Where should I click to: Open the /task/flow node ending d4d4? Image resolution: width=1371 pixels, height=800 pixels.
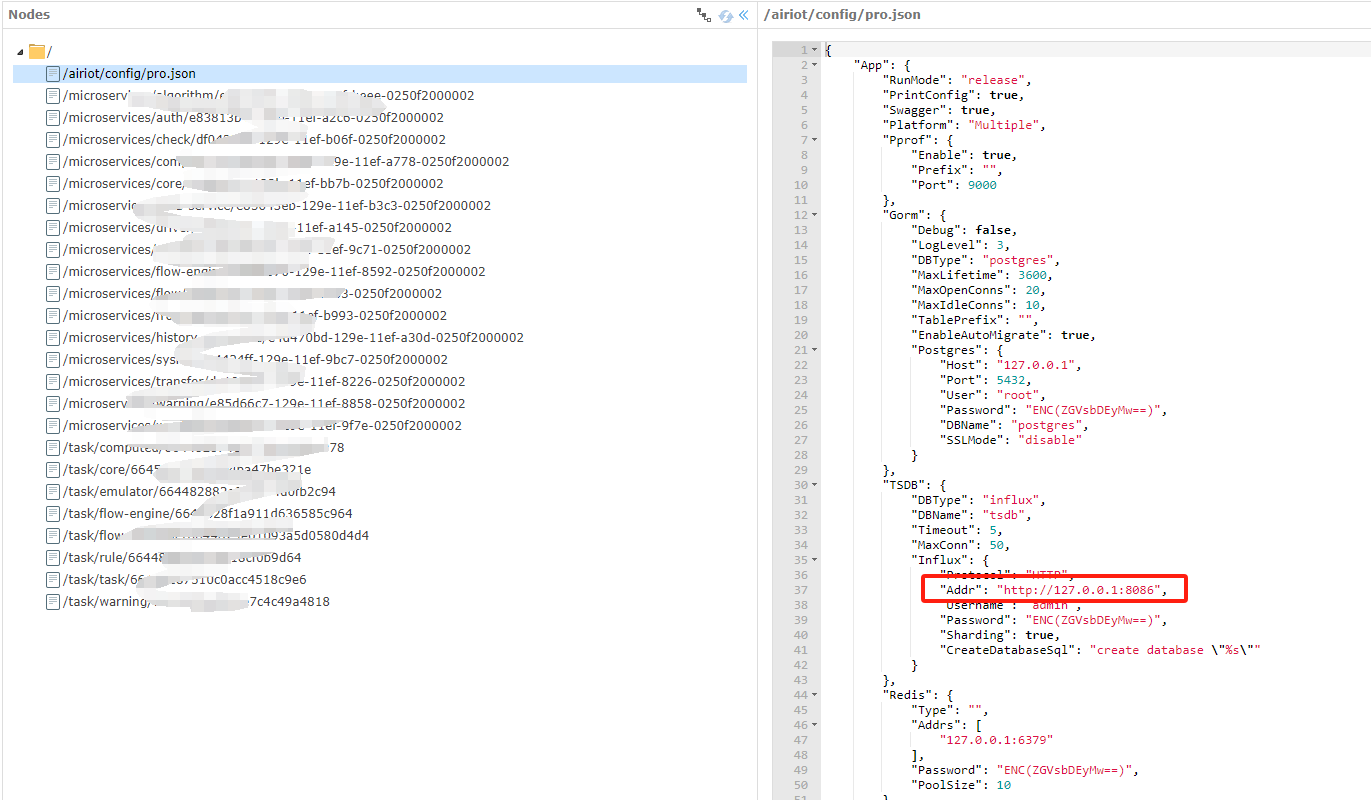(215, 536)
